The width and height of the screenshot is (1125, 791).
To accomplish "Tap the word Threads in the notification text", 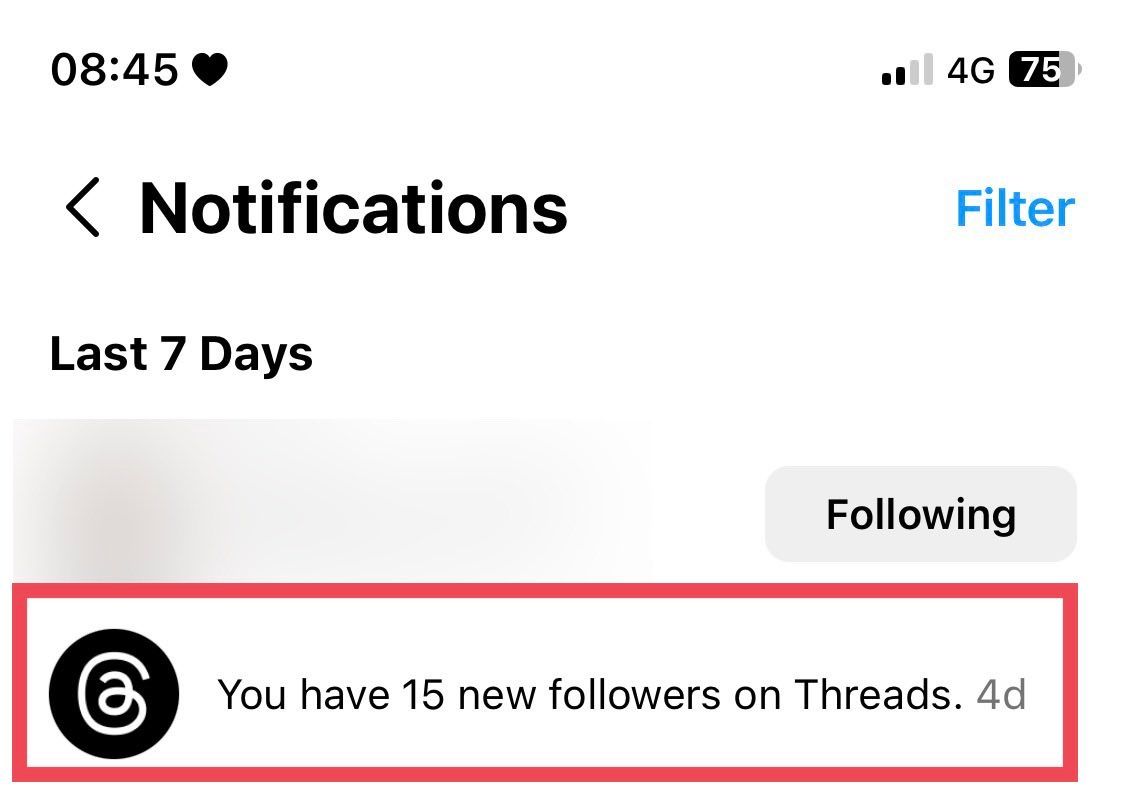I will pos(877,694).
